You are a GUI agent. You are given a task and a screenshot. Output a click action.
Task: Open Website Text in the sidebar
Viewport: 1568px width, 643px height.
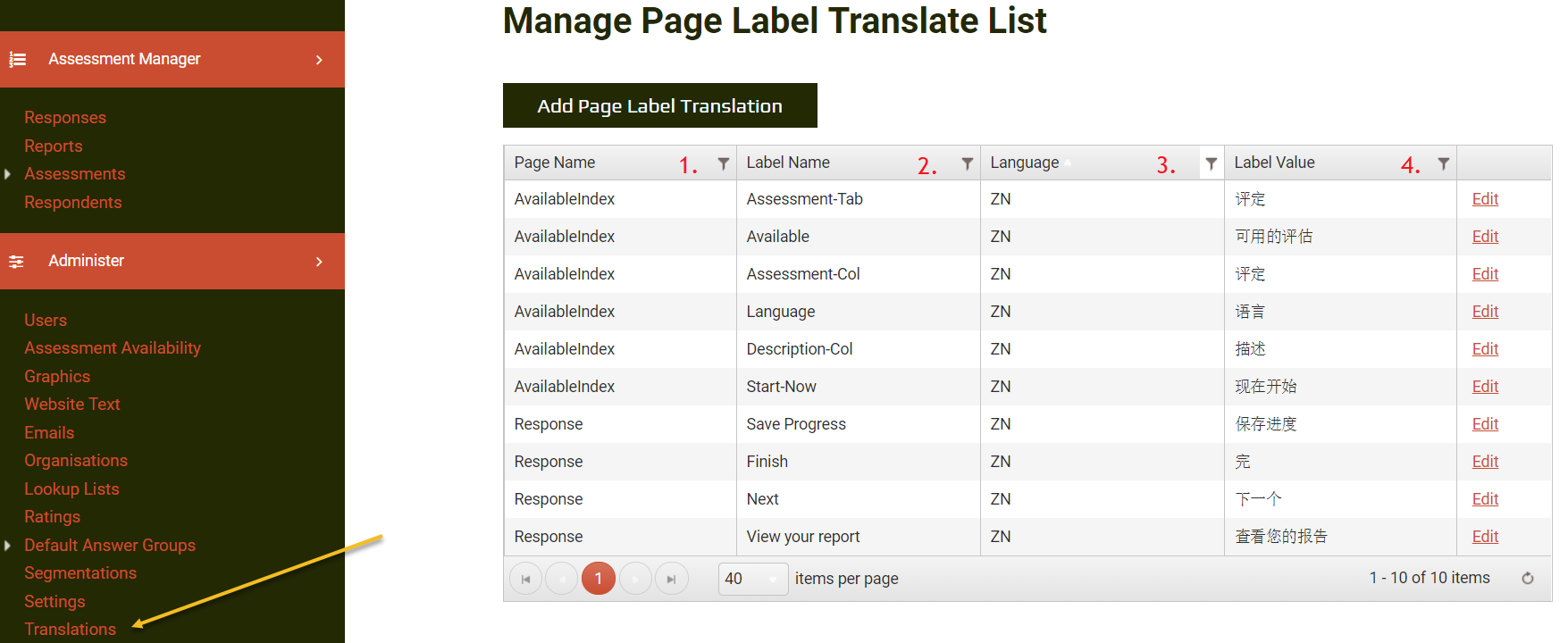(72, 405)
